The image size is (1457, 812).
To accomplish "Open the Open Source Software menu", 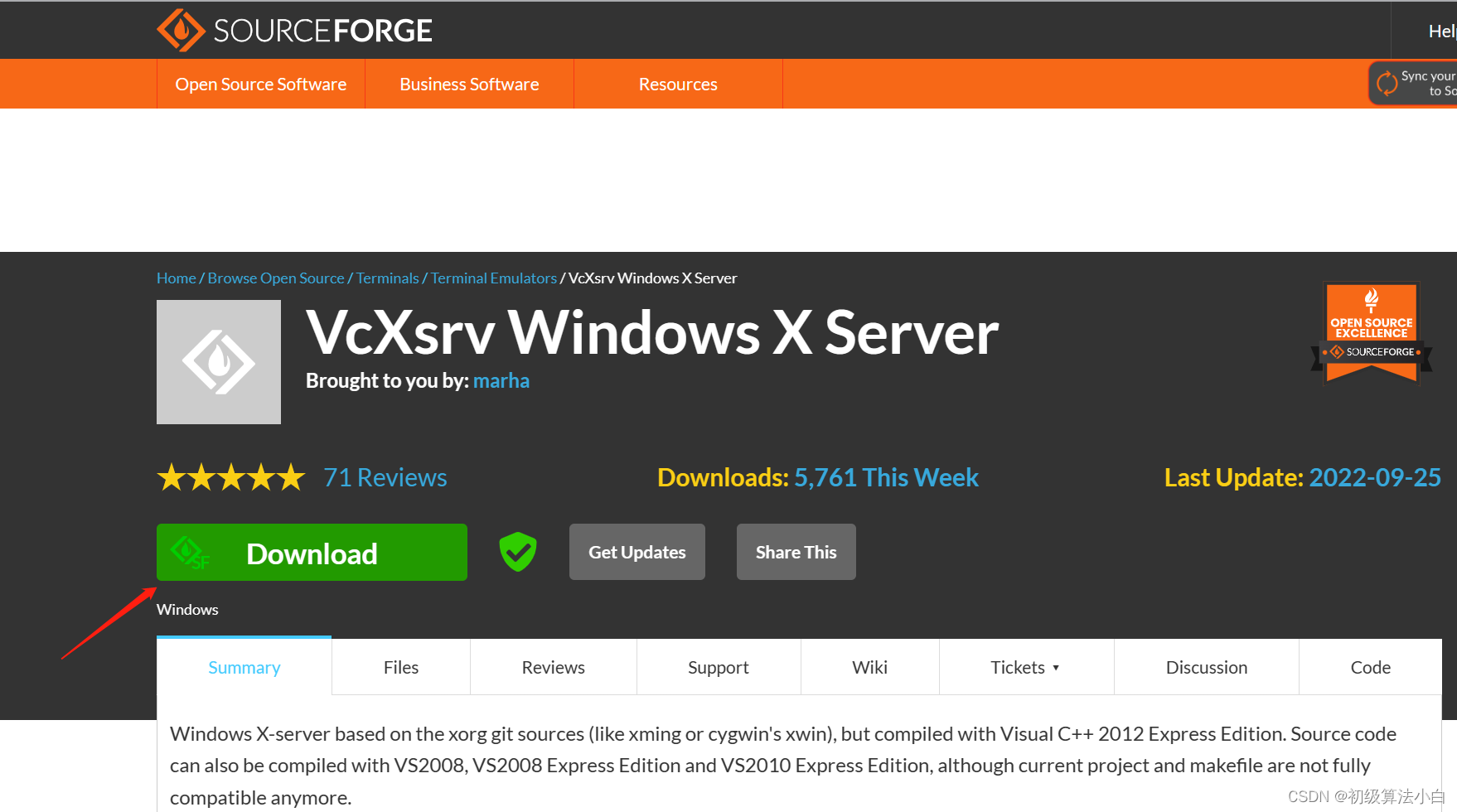I will [x=260, y=83].
